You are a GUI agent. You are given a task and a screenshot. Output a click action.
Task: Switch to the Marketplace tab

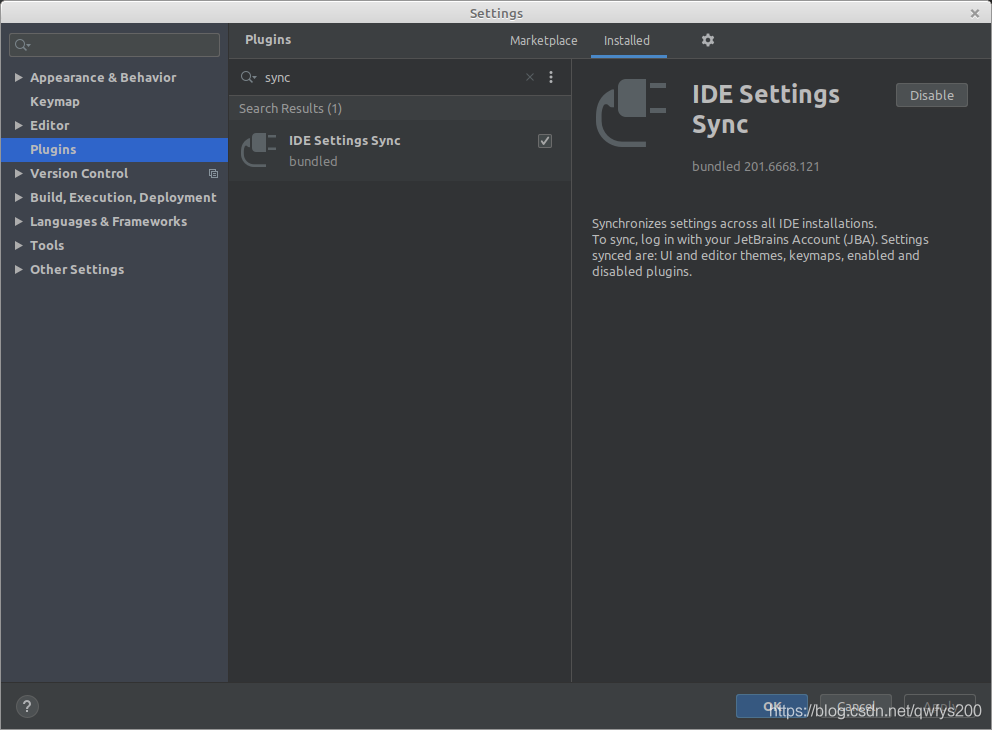point(543,40)
